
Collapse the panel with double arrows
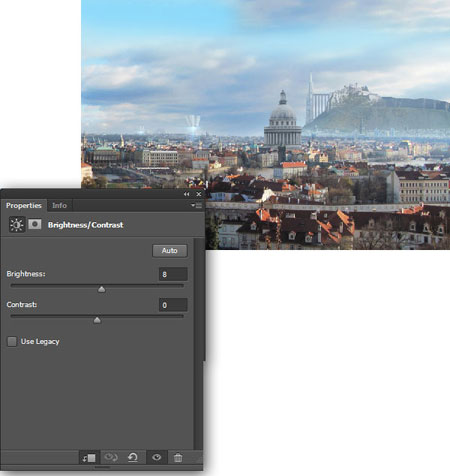[186, 194]
